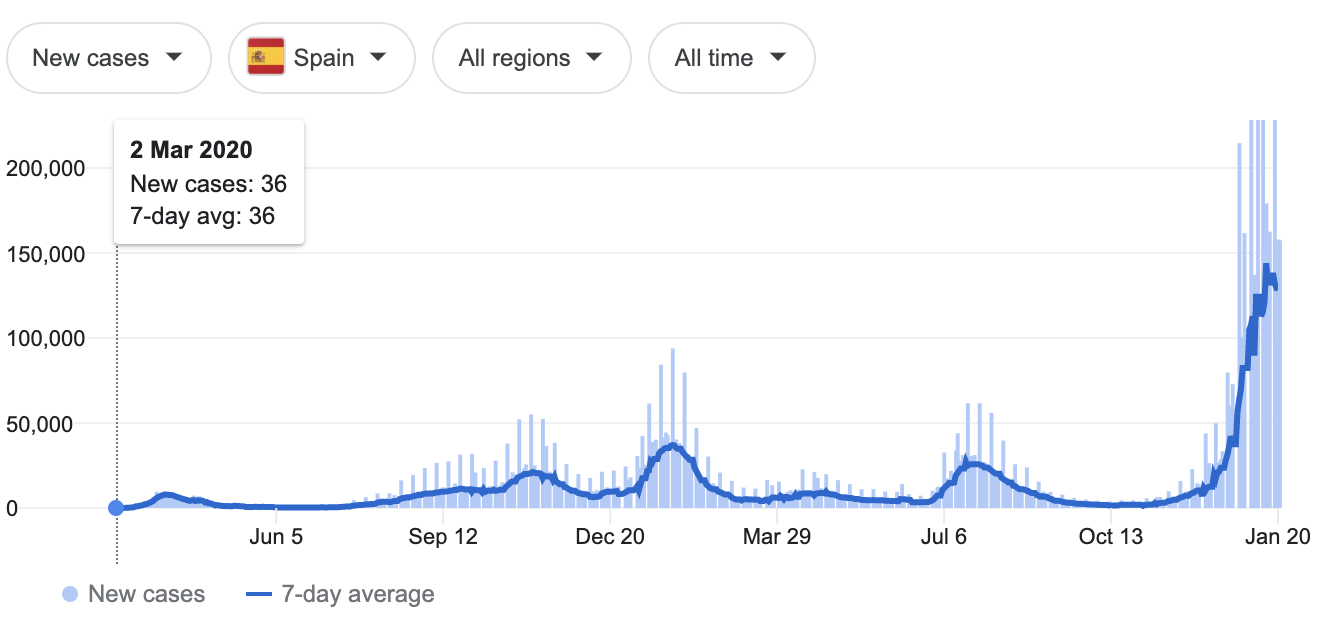Click the arrow icon beside All time
This screenshot has height=620, width=1330.
click(778, 57)
